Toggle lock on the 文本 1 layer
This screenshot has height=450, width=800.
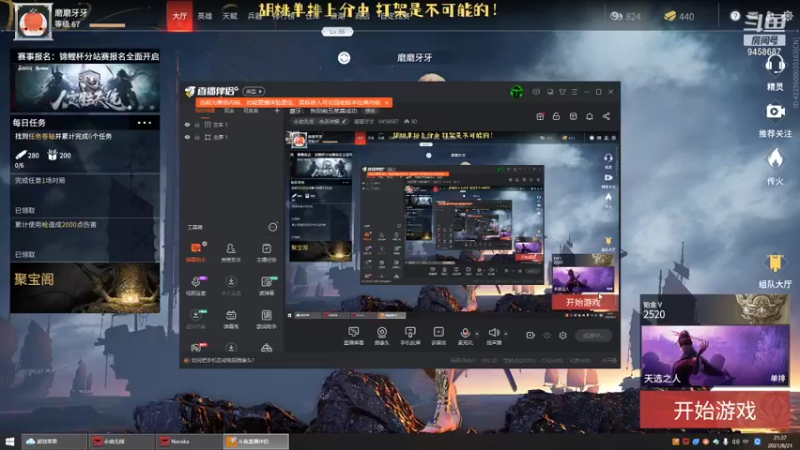click(x=197, y=124)
